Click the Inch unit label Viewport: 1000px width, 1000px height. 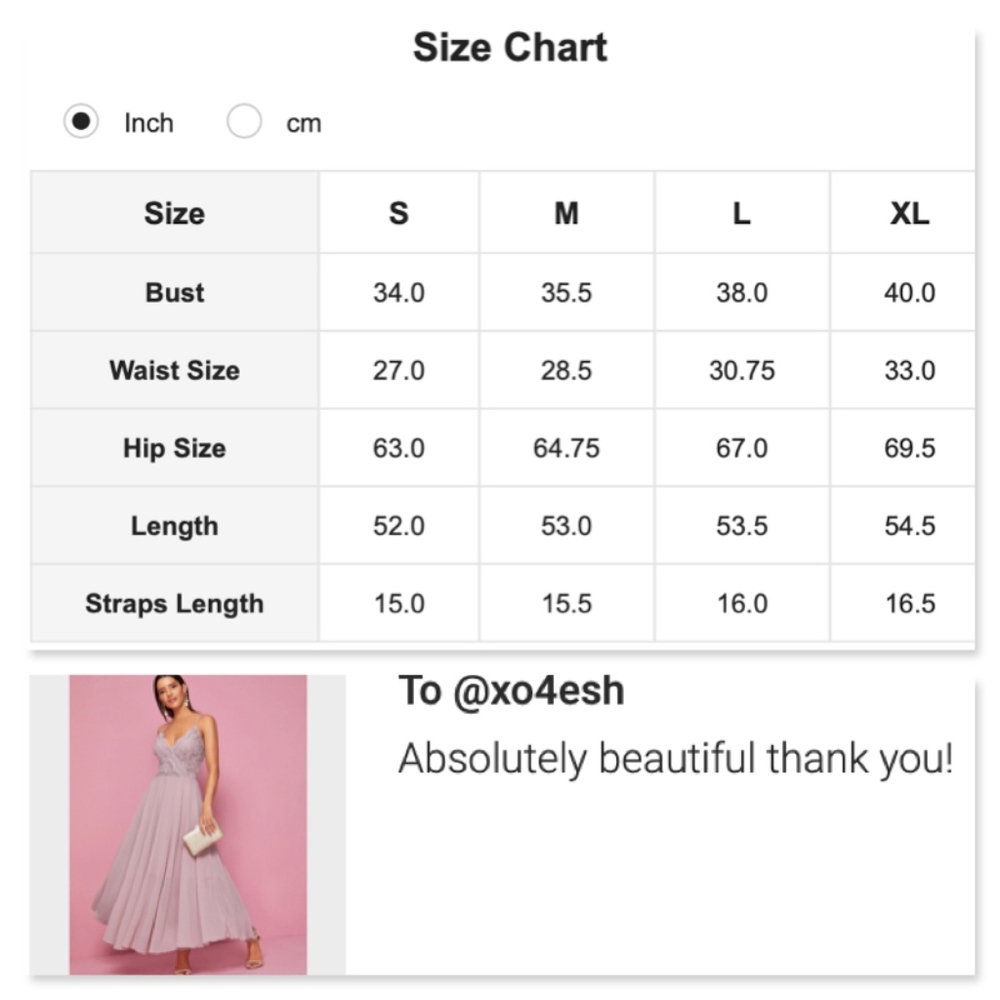[149, 123]
